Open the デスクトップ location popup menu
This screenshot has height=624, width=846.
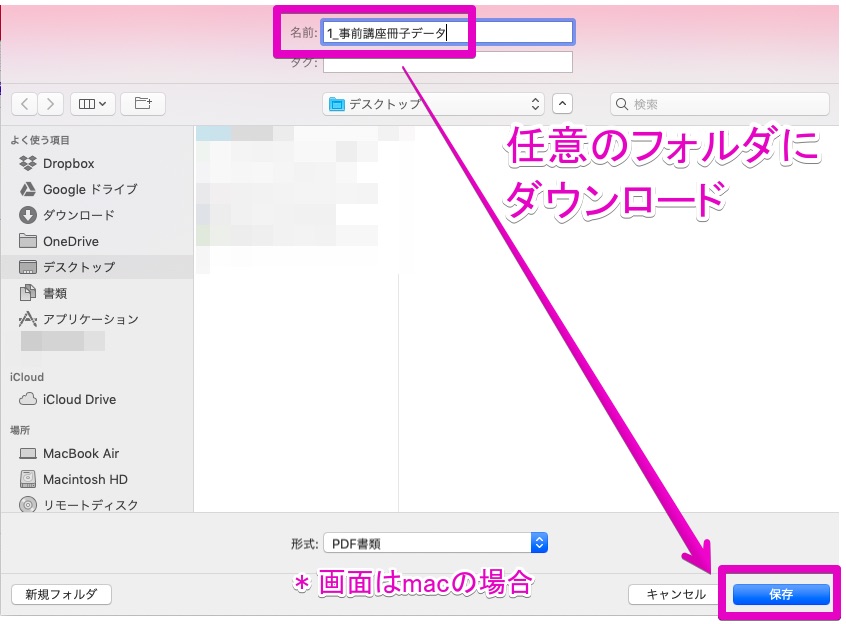433,104
